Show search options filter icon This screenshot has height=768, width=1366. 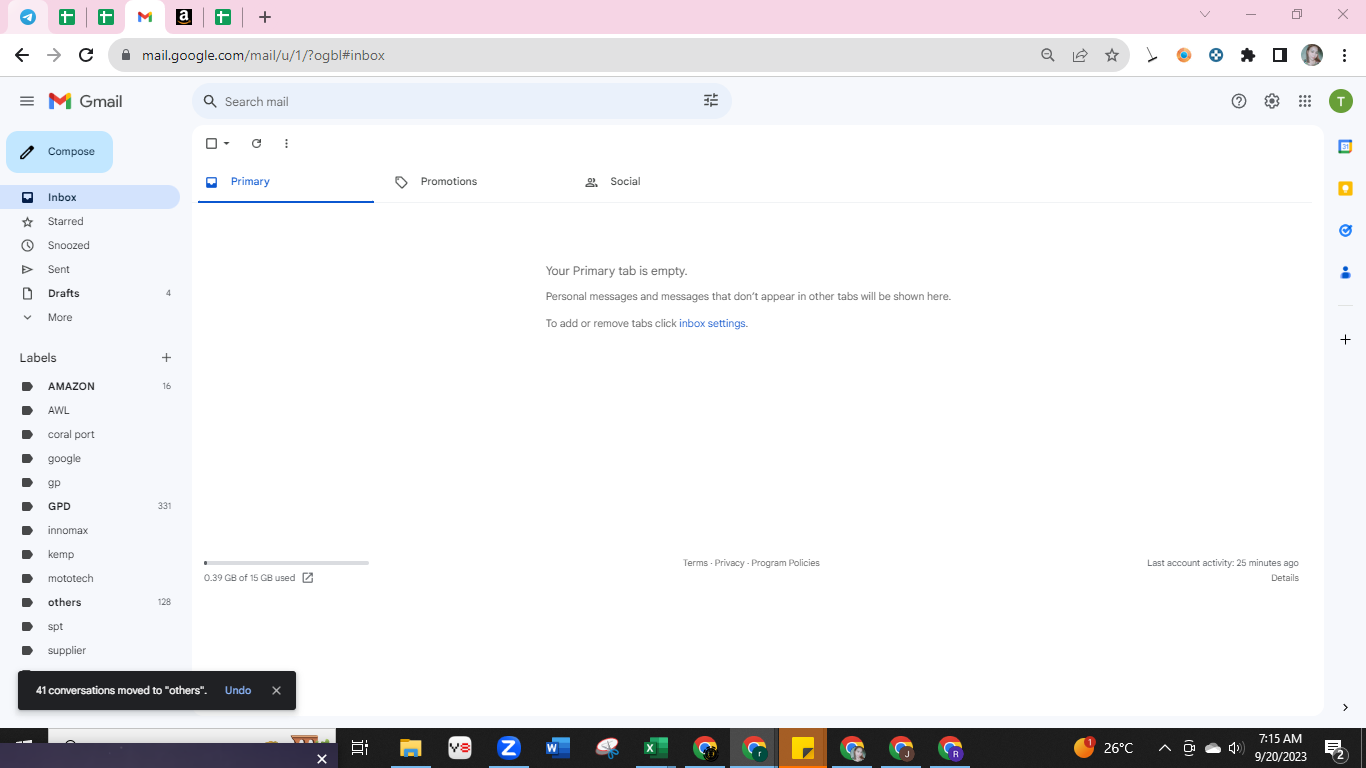coord(711,101)
